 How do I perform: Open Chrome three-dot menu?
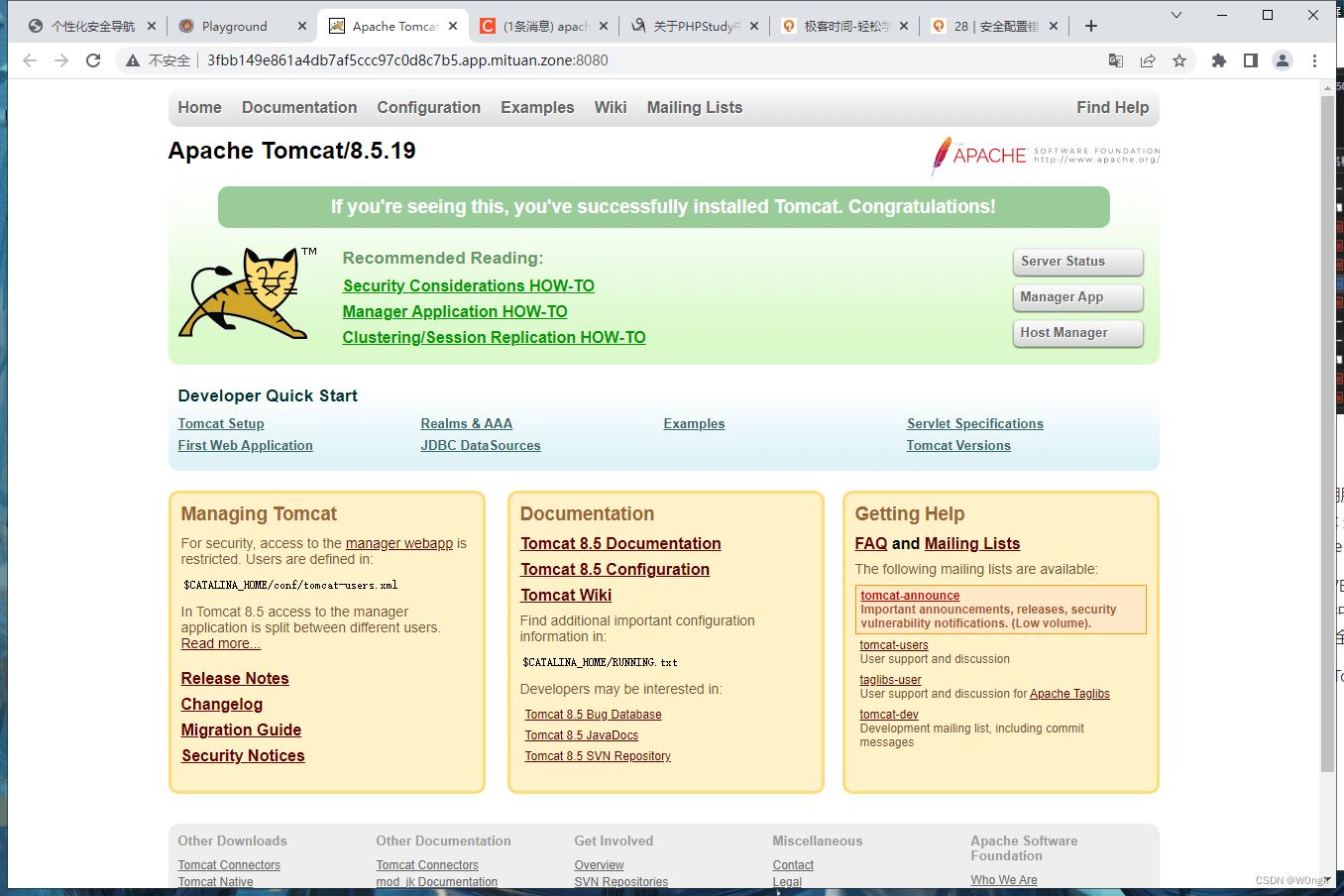[1315, 60]
